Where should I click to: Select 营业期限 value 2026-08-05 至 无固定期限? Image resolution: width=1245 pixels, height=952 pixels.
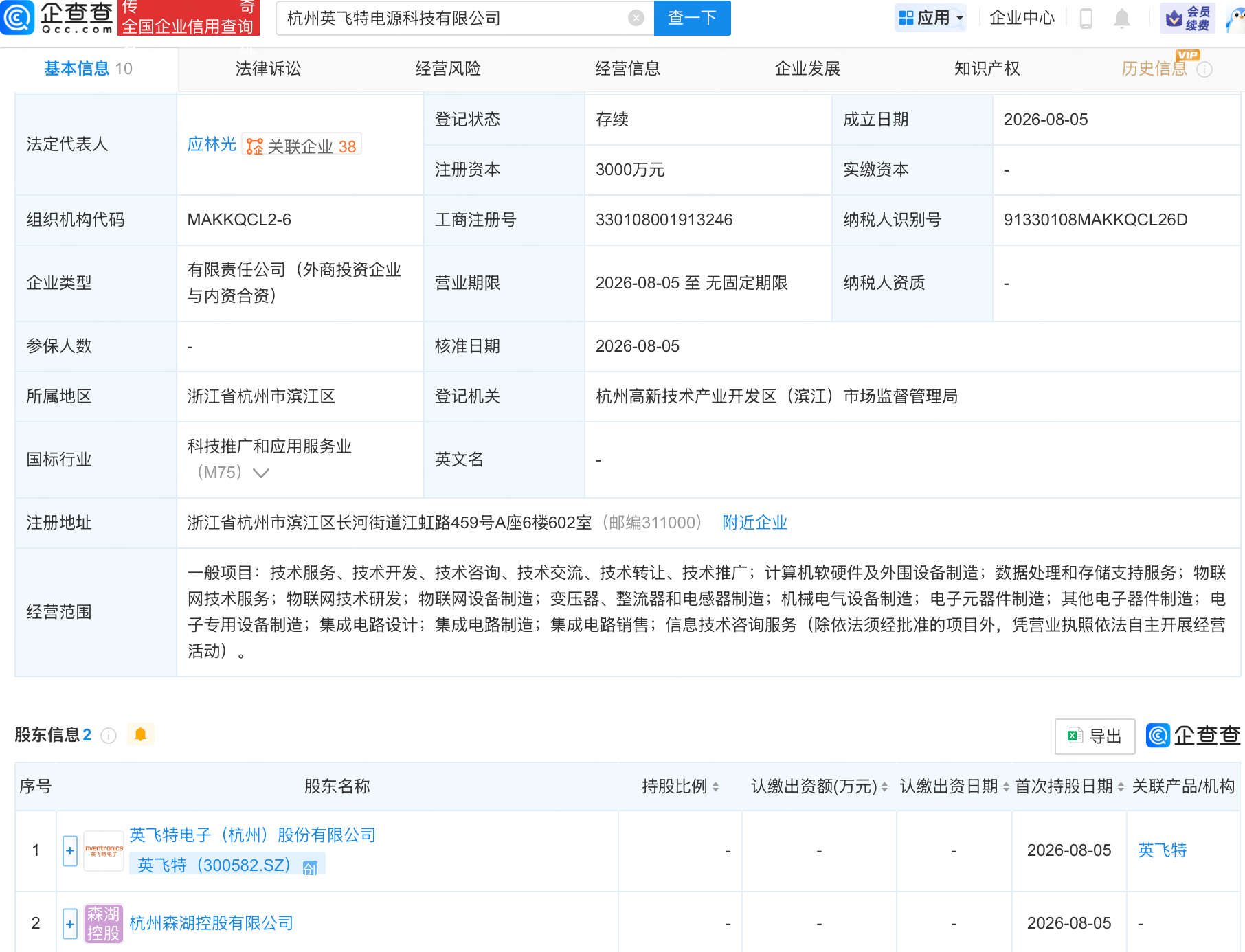691,283
